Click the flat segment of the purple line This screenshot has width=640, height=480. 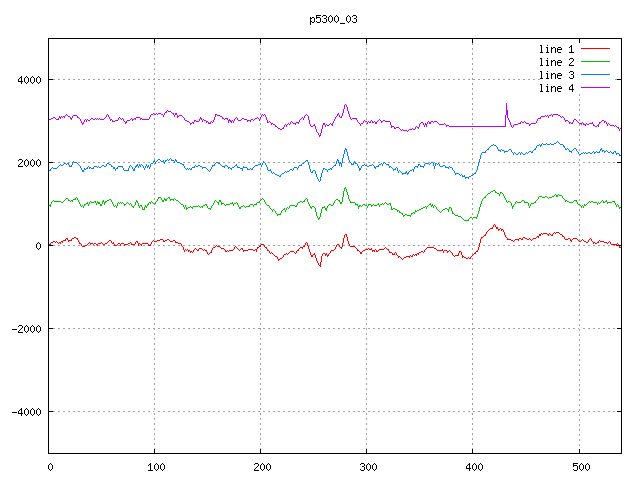click(x=477, y=126)
